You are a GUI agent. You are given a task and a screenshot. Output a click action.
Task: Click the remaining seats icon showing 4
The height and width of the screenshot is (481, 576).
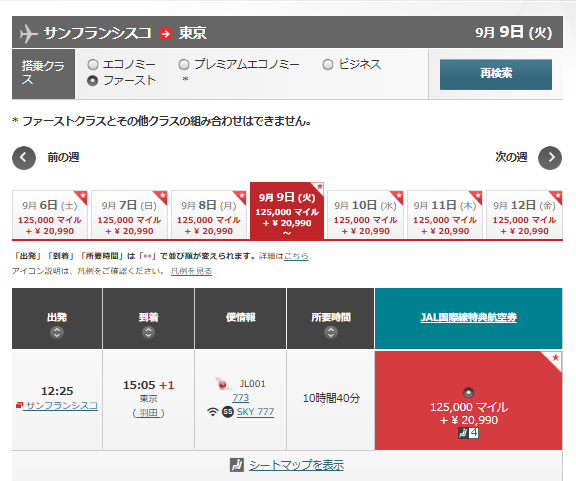tap(468, 433)
